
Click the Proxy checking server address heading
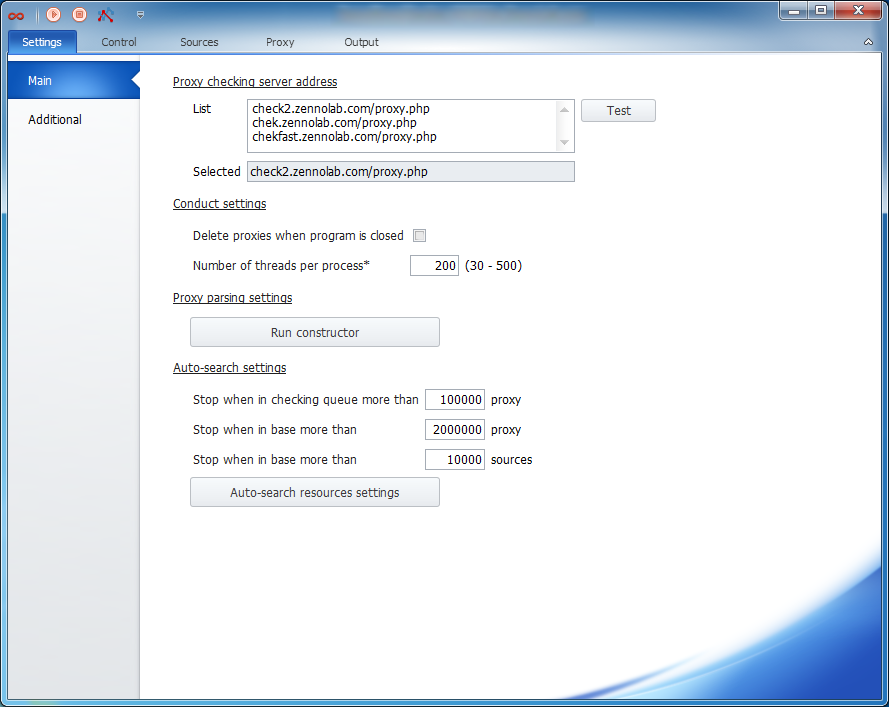255,82
